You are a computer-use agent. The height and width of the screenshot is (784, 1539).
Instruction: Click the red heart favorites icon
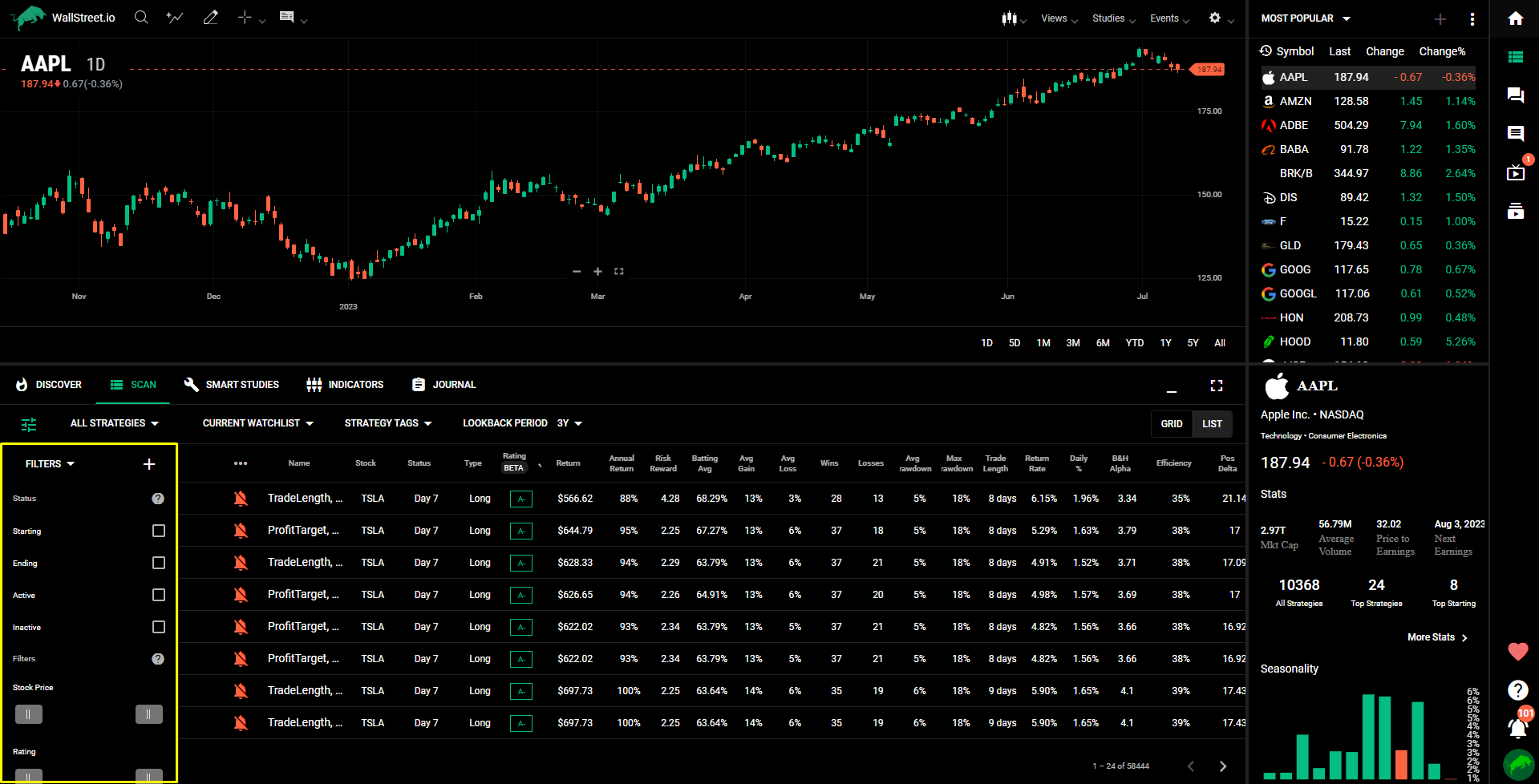pyautogui.click(x=1518, y=652)
